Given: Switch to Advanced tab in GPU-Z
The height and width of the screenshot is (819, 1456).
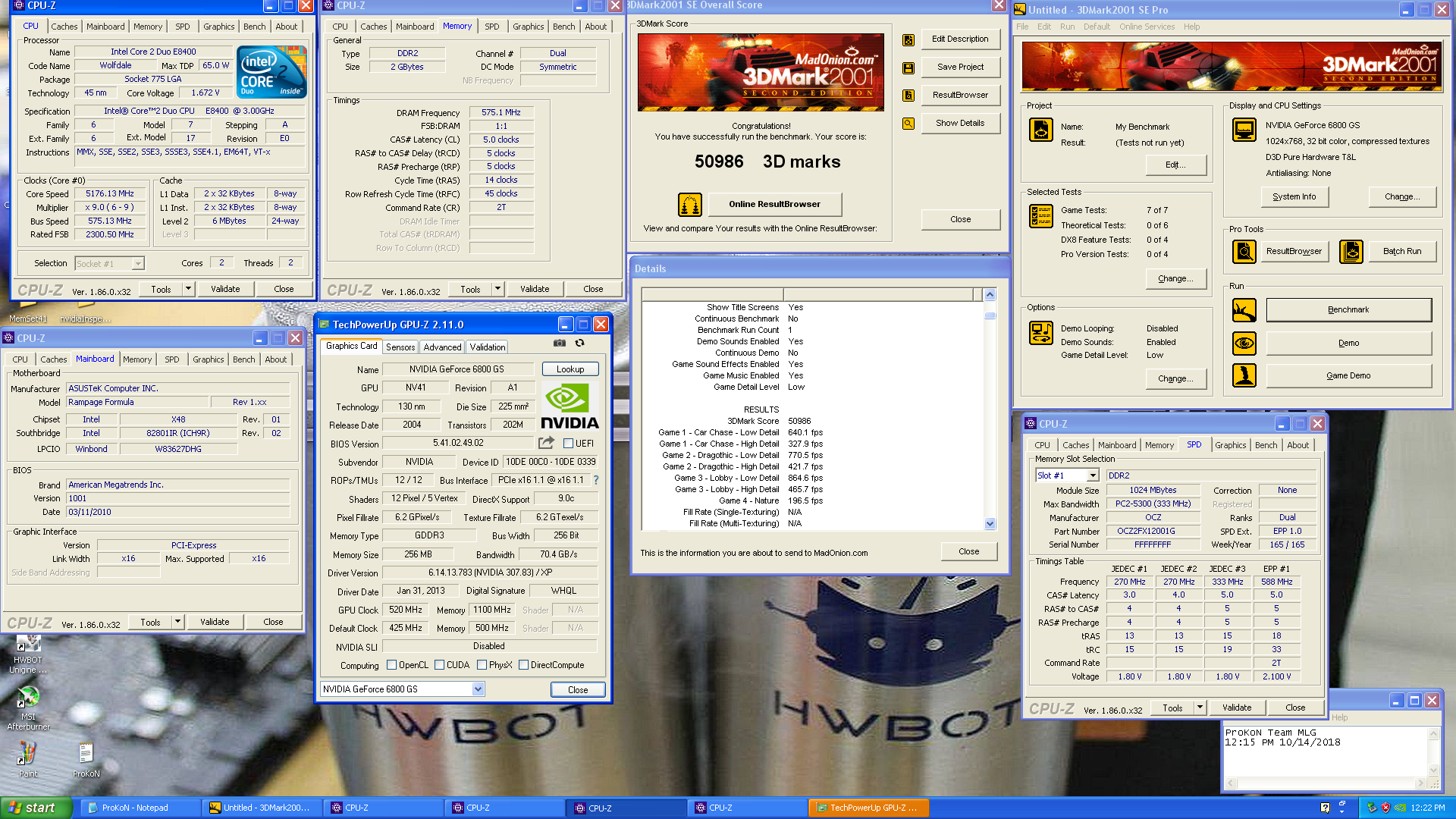Looking at the screenshot, I should pyautogui.click(x=442, y=347).
